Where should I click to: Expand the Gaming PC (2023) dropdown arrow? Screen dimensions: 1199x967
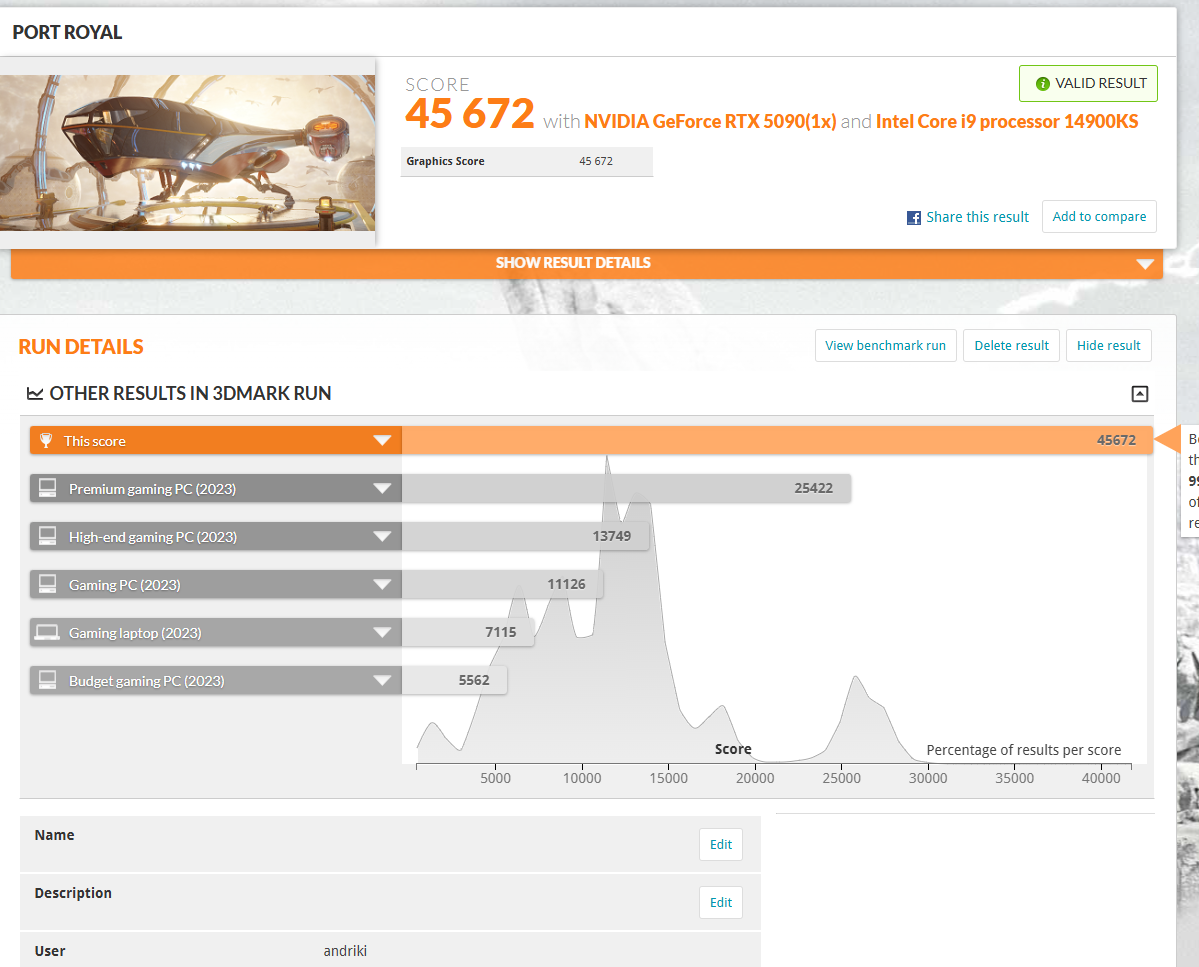381,585
